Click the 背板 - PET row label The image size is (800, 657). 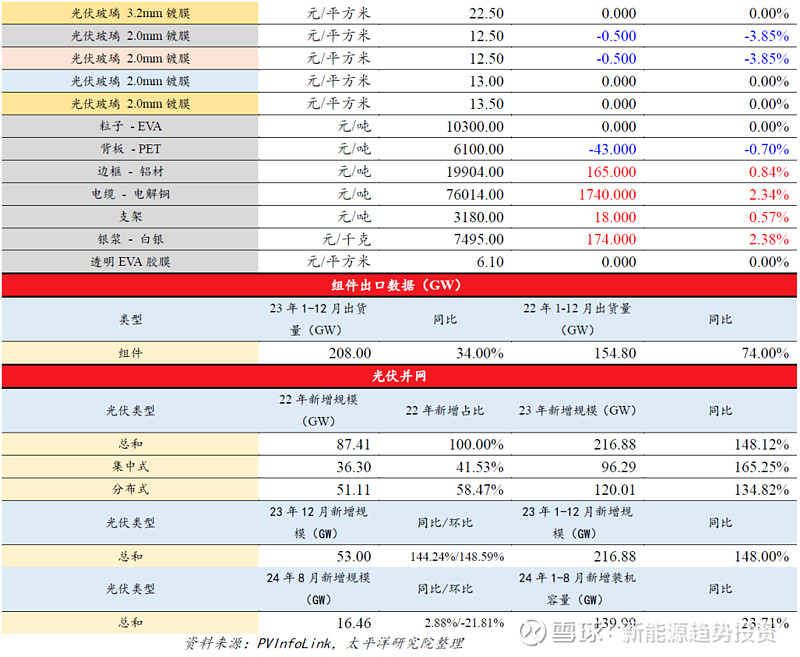pos(130,149)
